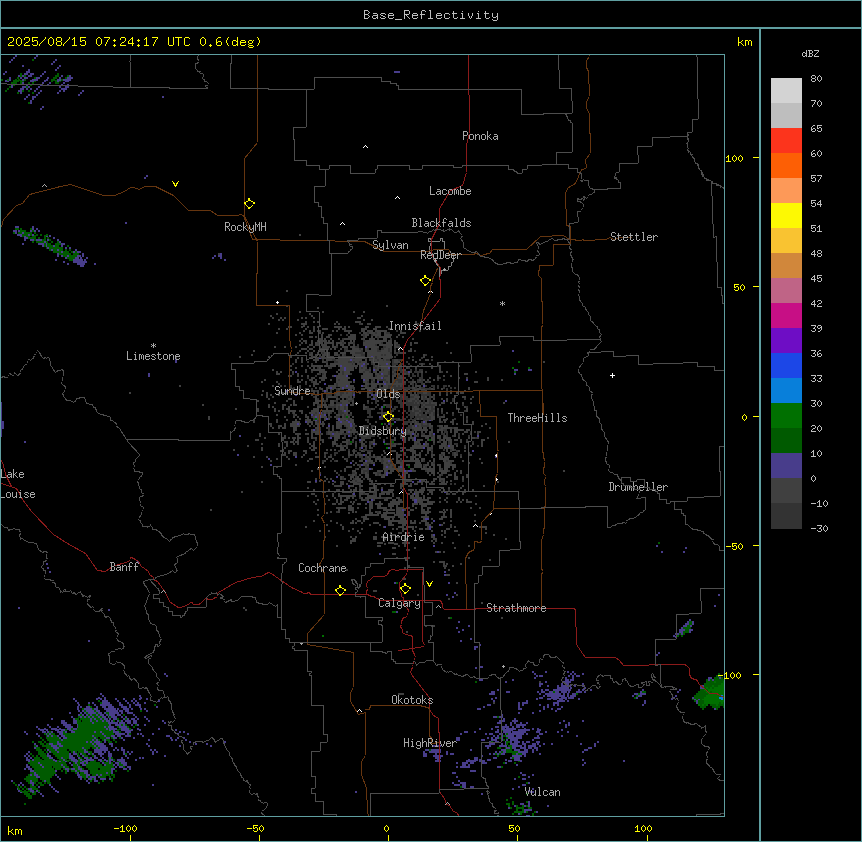Click the x-axis 50 km tick label

click(514, 828)
